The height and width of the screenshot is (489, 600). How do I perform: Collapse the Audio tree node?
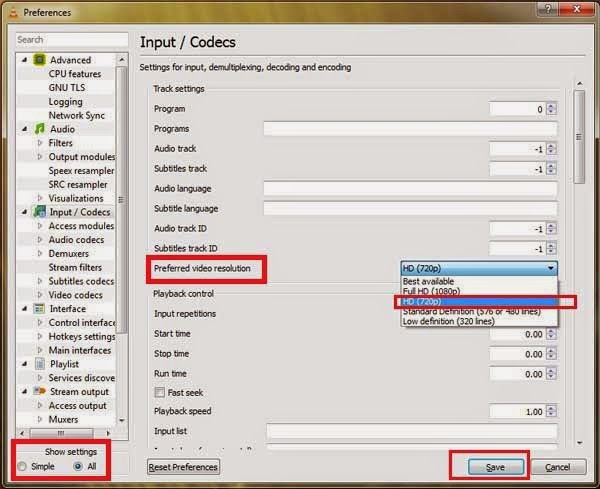tap(25, 129)
